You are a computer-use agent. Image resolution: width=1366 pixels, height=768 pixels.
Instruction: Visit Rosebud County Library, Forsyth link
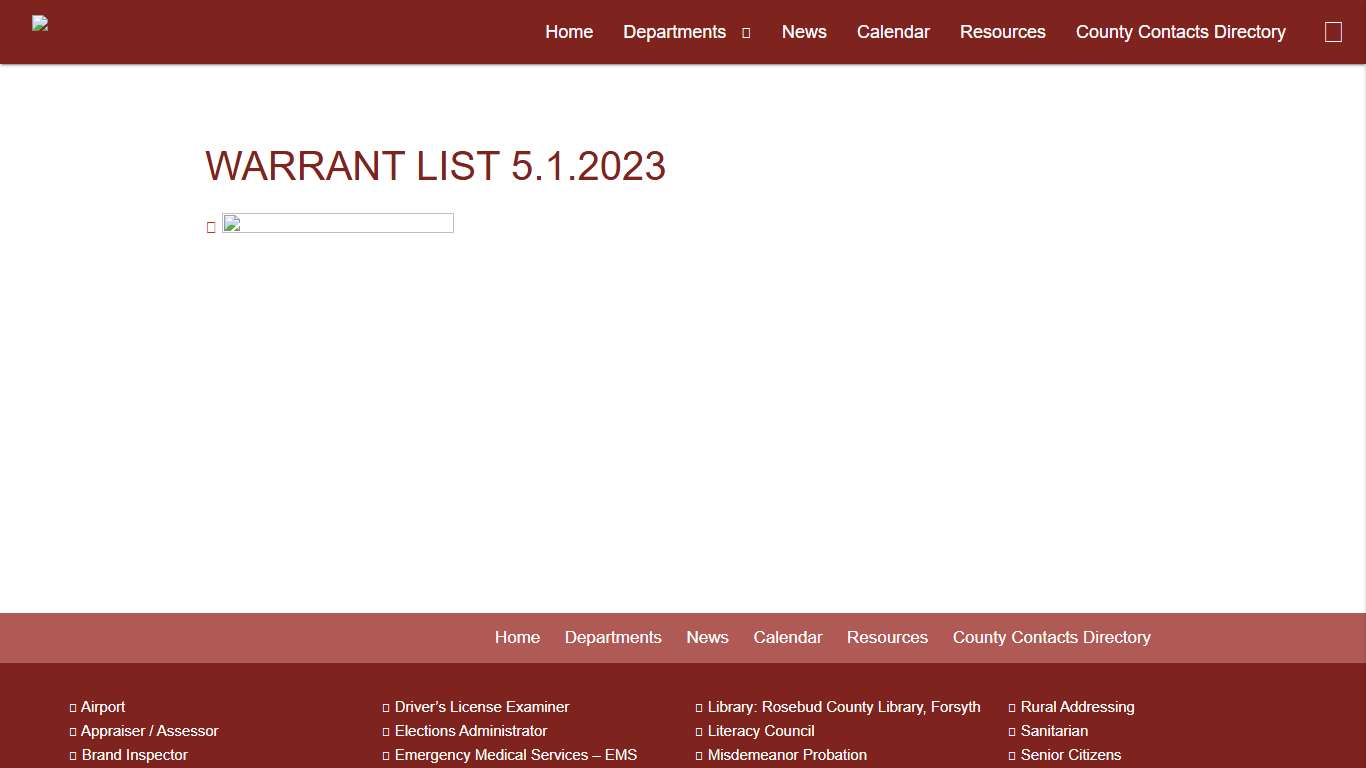844,707
